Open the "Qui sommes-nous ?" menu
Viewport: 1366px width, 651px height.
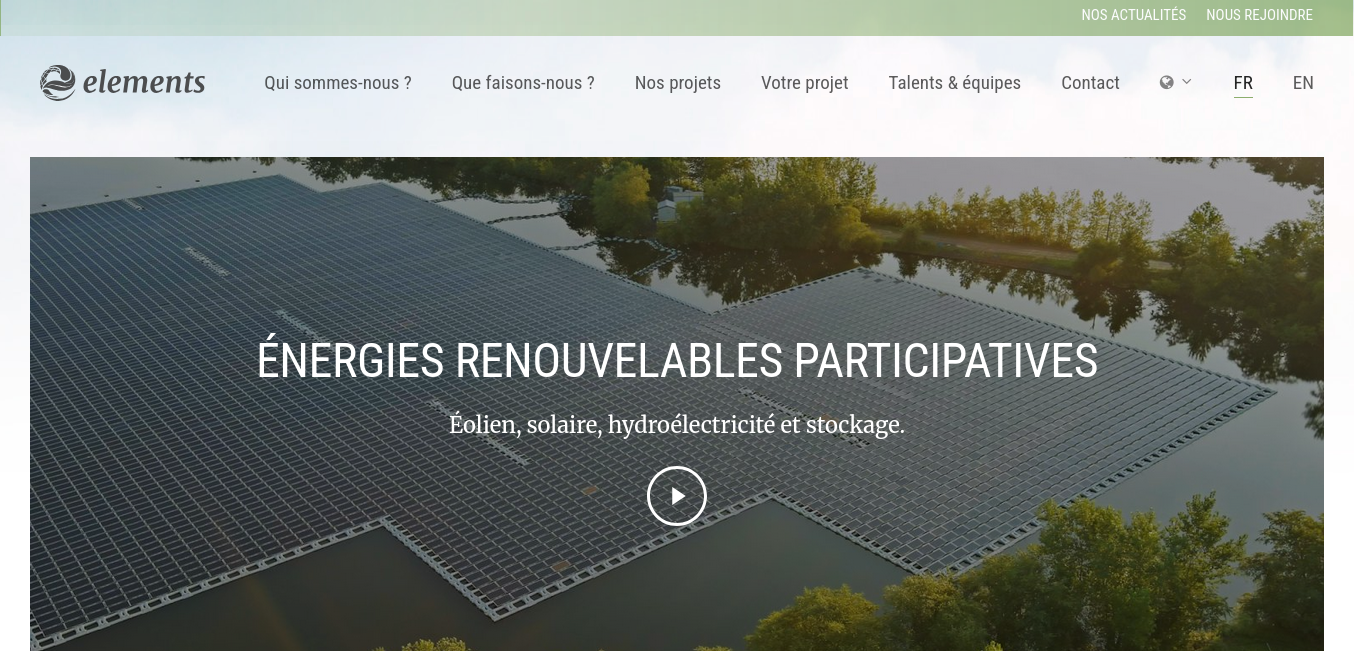coord(338,83)
